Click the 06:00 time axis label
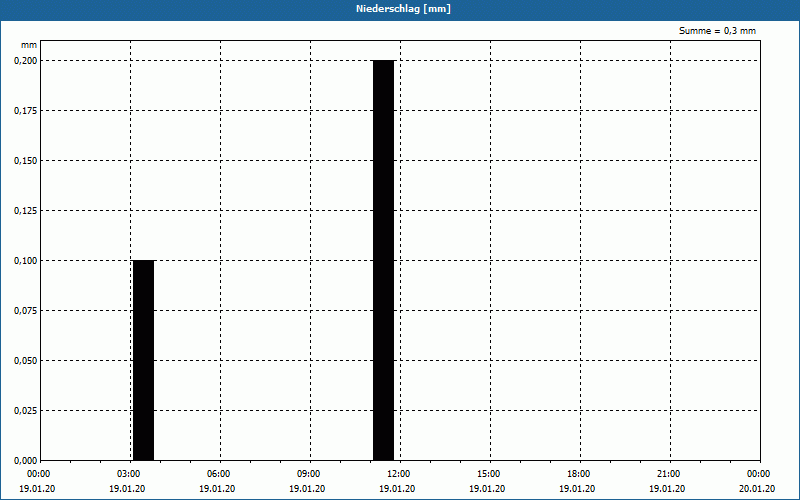Screen dimensions: 800x500 (218, 474)
